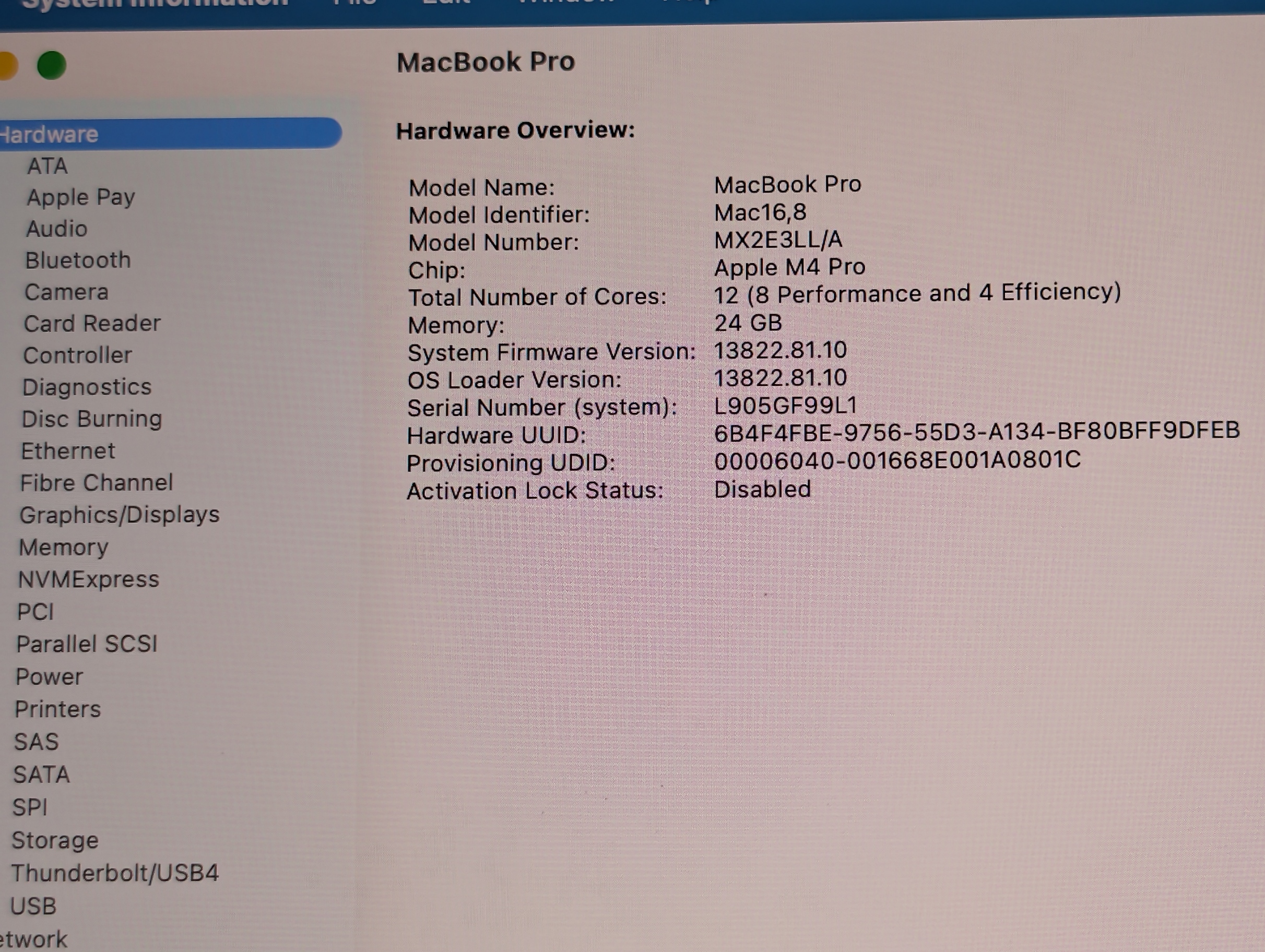The height and width of the screenshot is (952, 1265).
Task: Expand the Network category in sidebar
Action: (x=34, y=939)
